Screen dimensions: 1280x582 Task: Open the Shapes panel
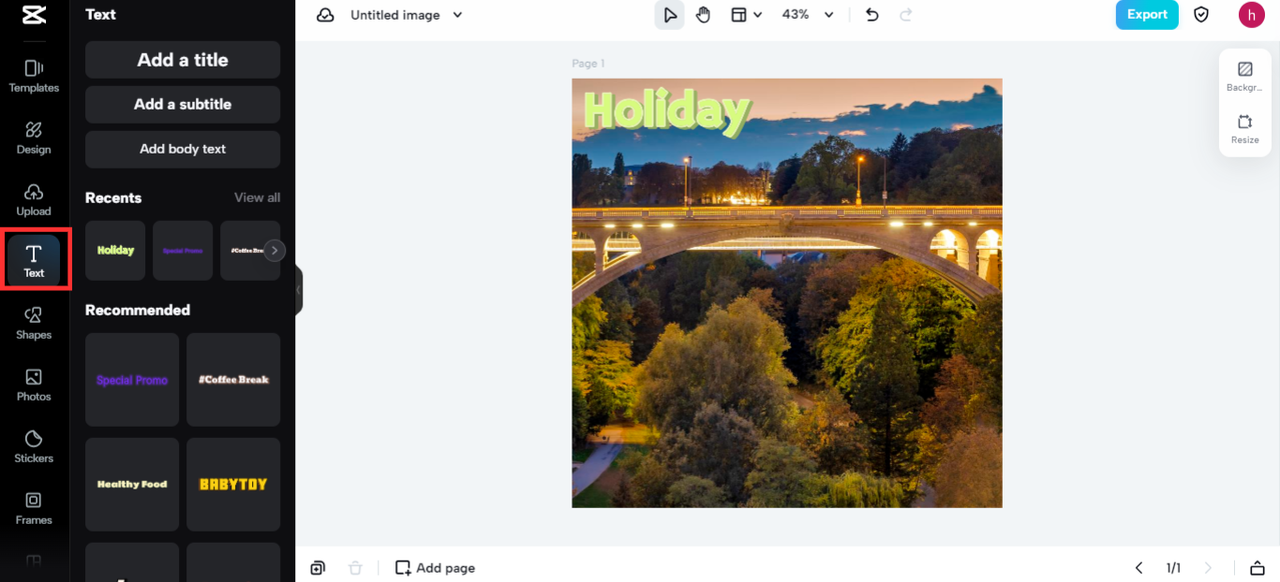pyautogui.click(x=34, y=323)
